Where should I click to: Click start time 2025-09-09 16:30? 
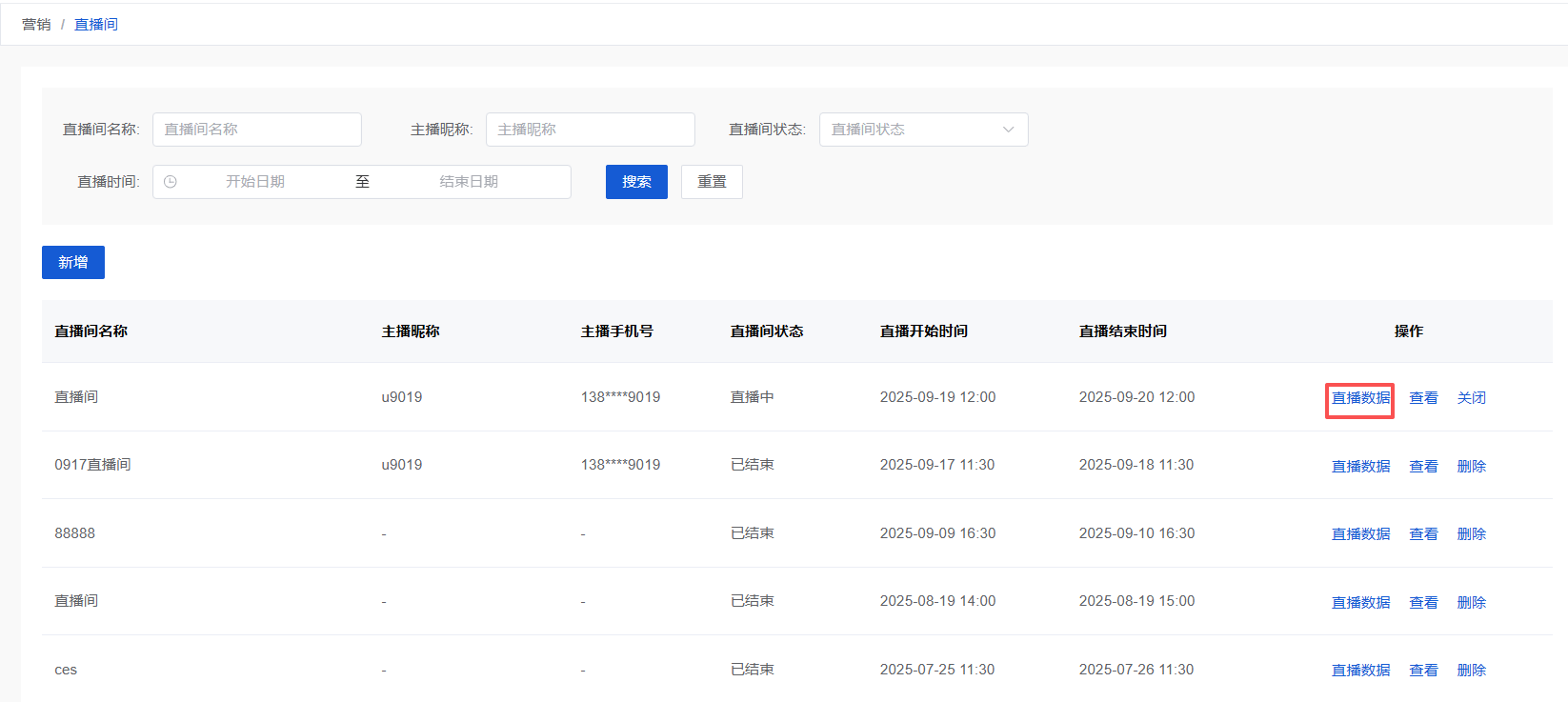(x=938, y=533)
